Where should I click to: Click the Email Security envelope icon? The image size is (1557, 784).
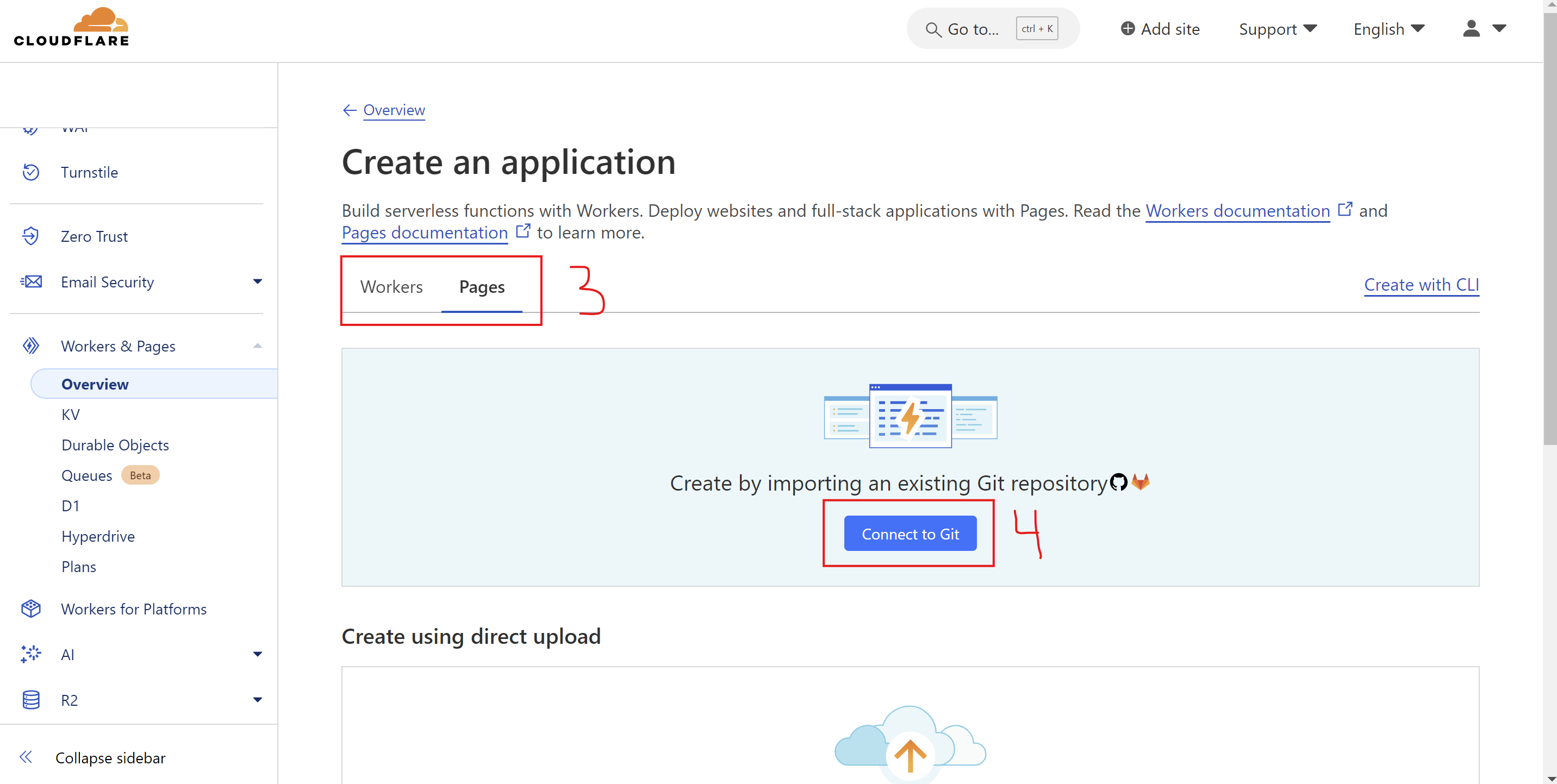tap(31, 281)
